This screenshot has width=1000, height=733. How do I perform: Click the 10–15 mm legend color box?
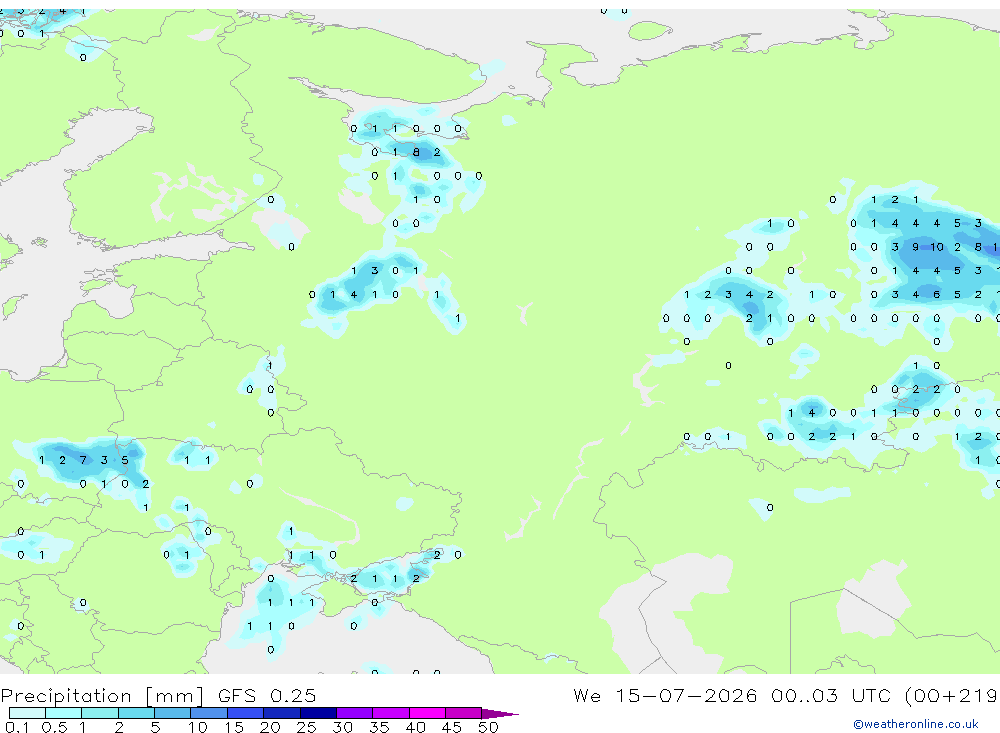pyautogui.click(x=209, y=713)
